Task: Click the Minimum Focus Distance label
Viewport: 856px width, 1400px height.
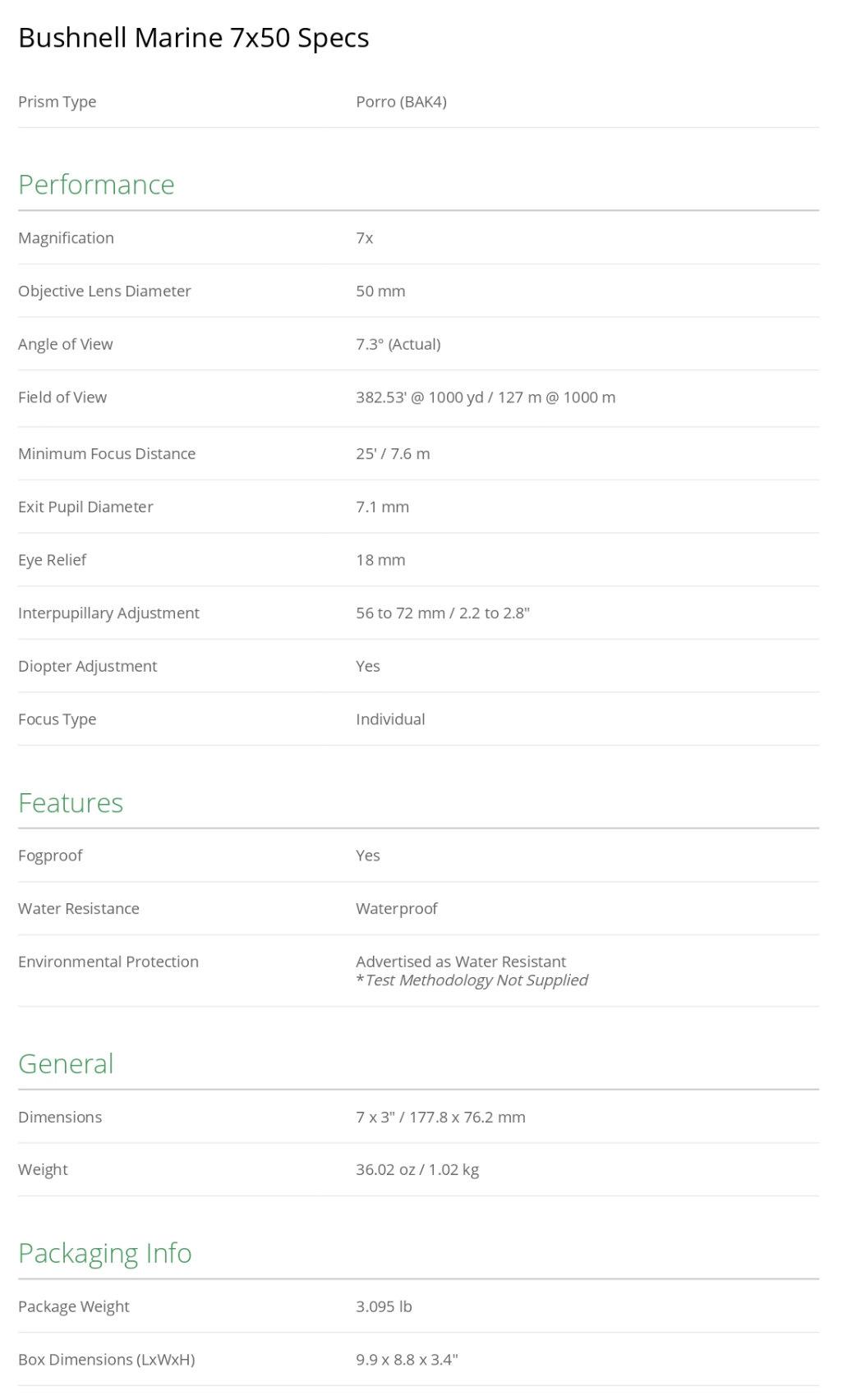Action: tap(107, 453)
